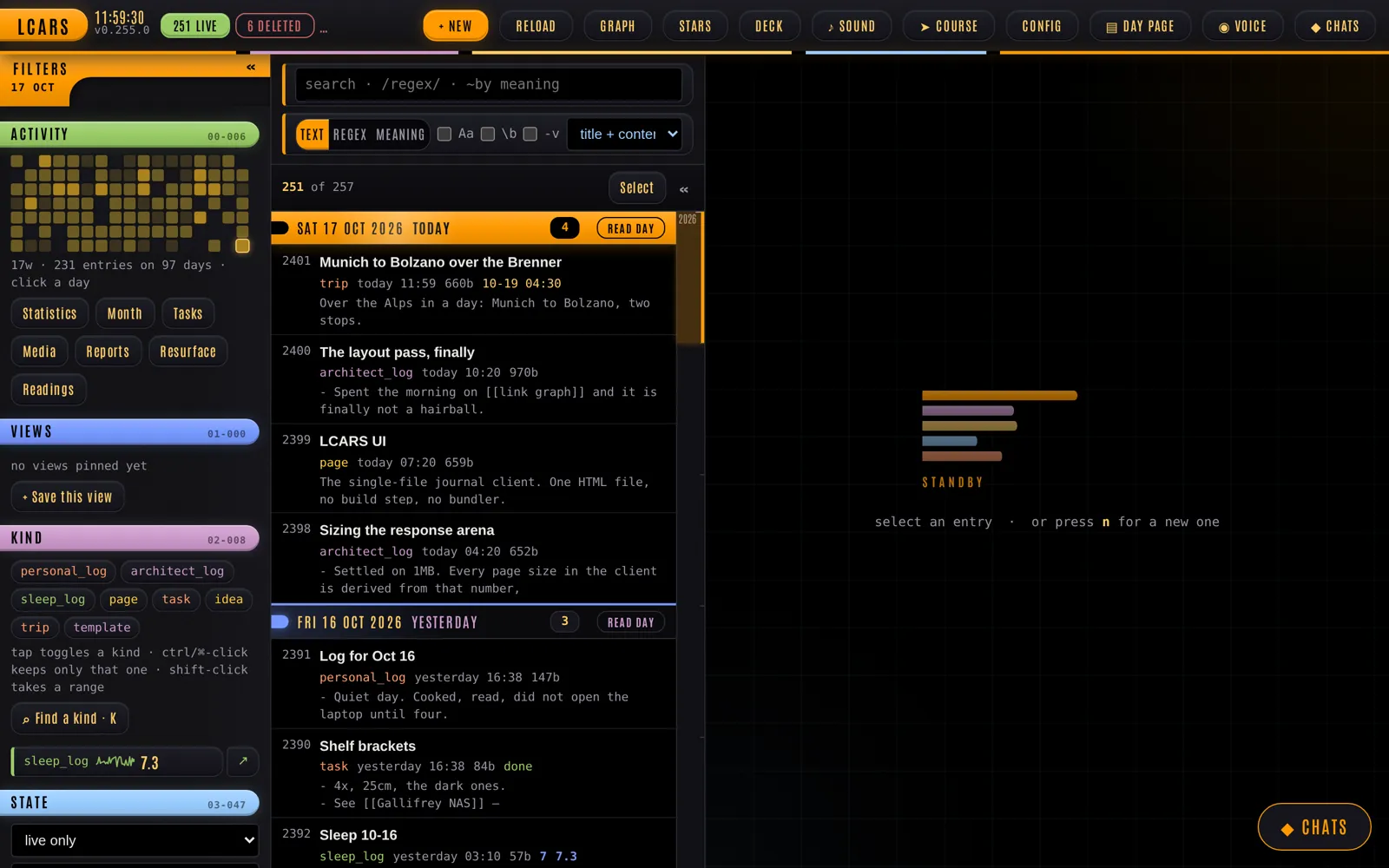Enable the Aa case-sensitive checkbox
The image size is (1389, 868).
pos(444,134)
